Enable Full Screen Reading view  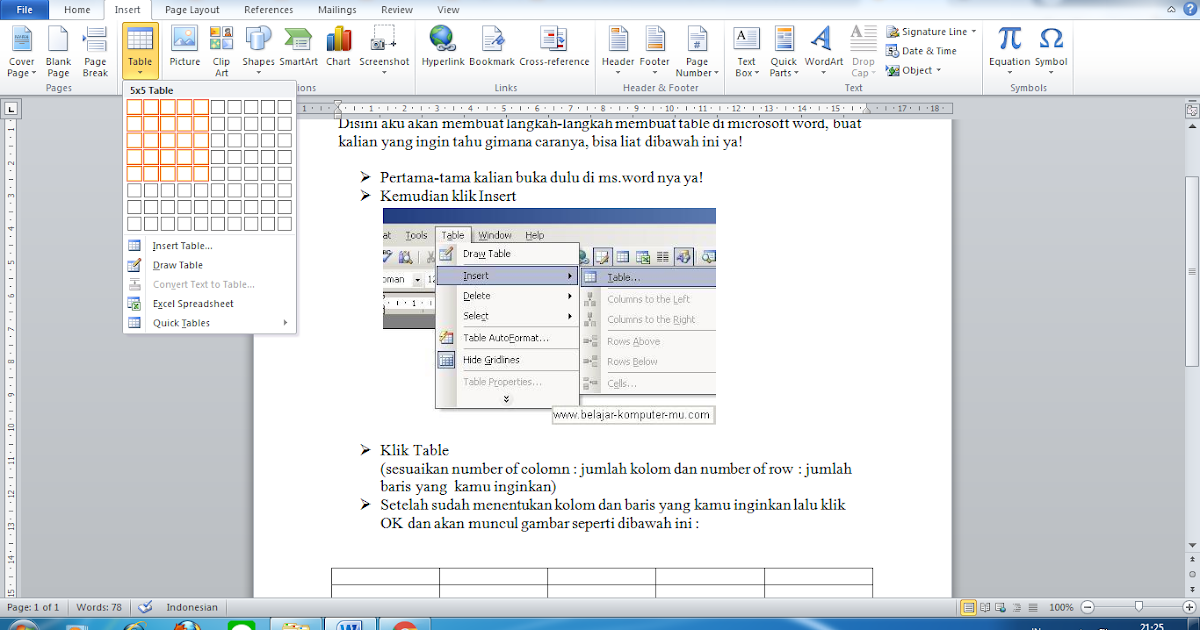click(984, 607)
